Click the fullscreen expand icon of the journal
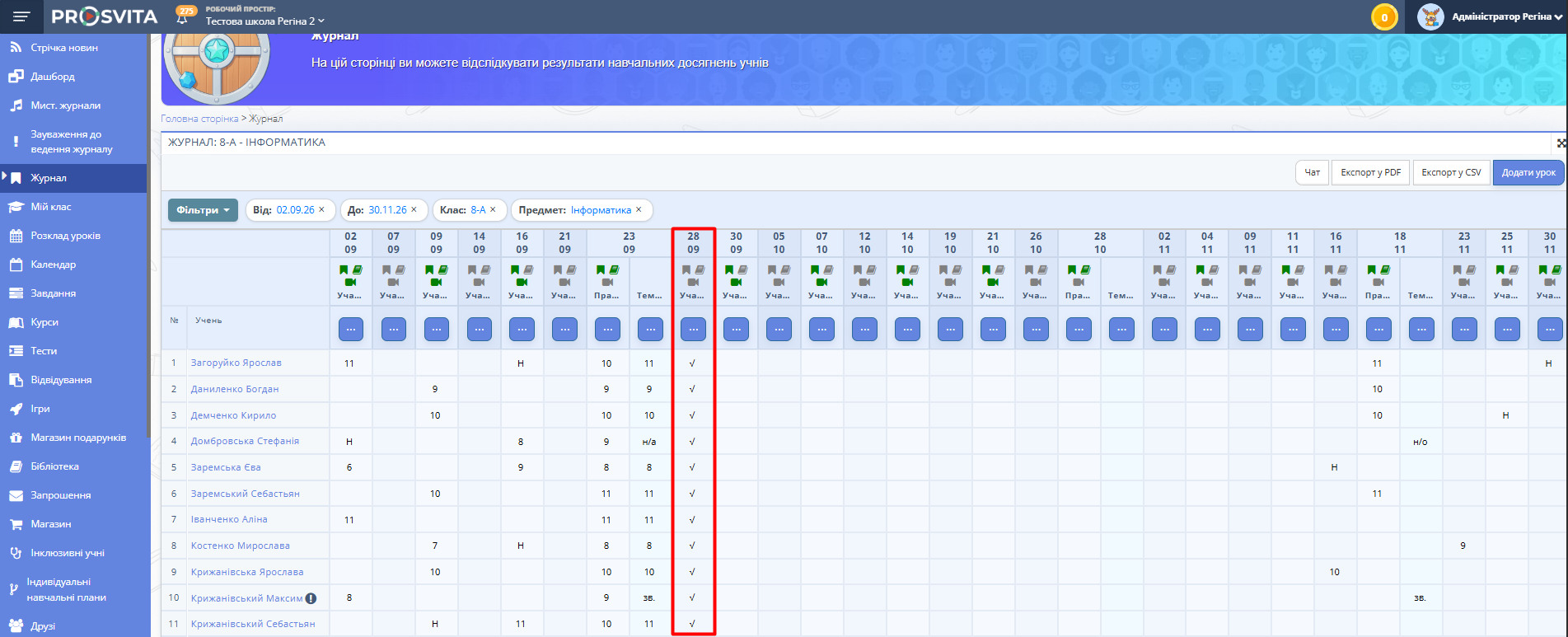The height and width of the screenshot is (637, 1568). (1561, 143)
